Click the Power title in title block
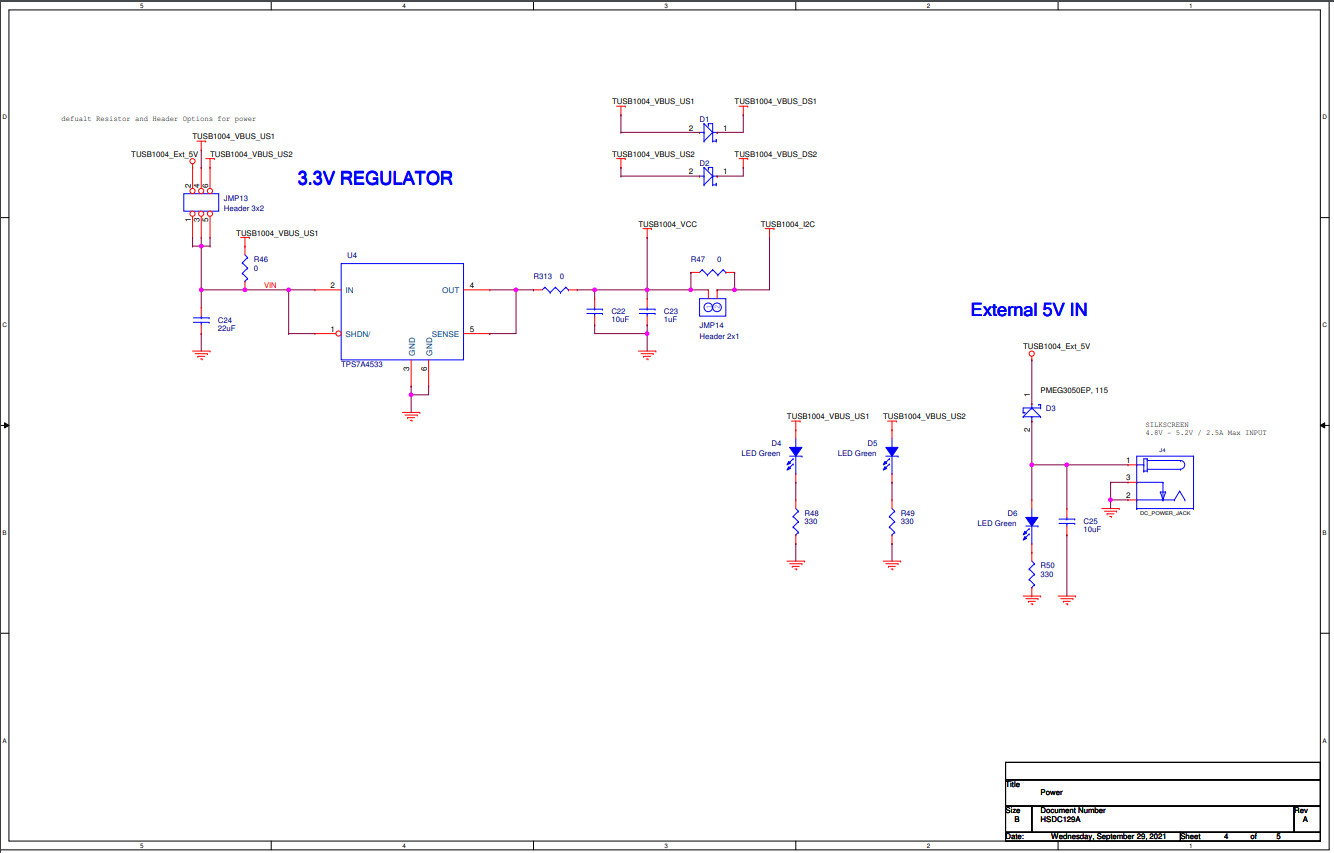Image resolution: width=1334 pixels, height=853 pixels. click(x=1051, y=792)
